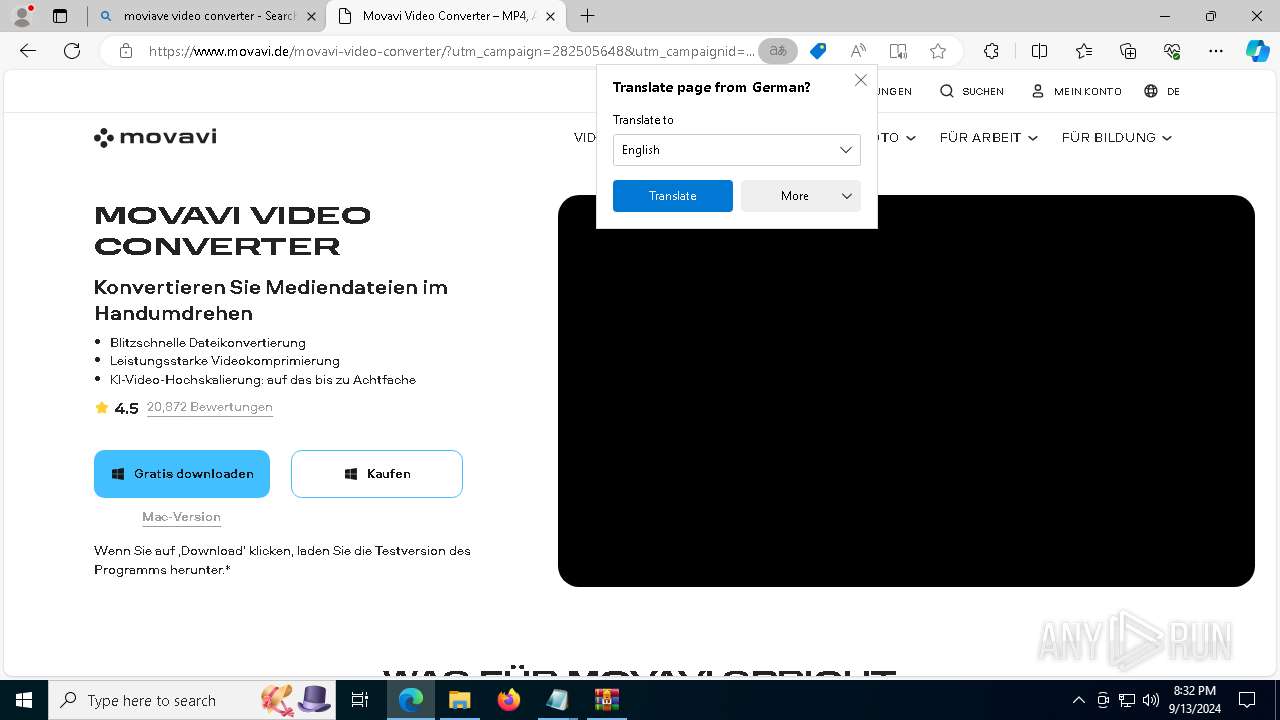
Task: Open File Explorer from taskbar
Action: tap(459, 700)
